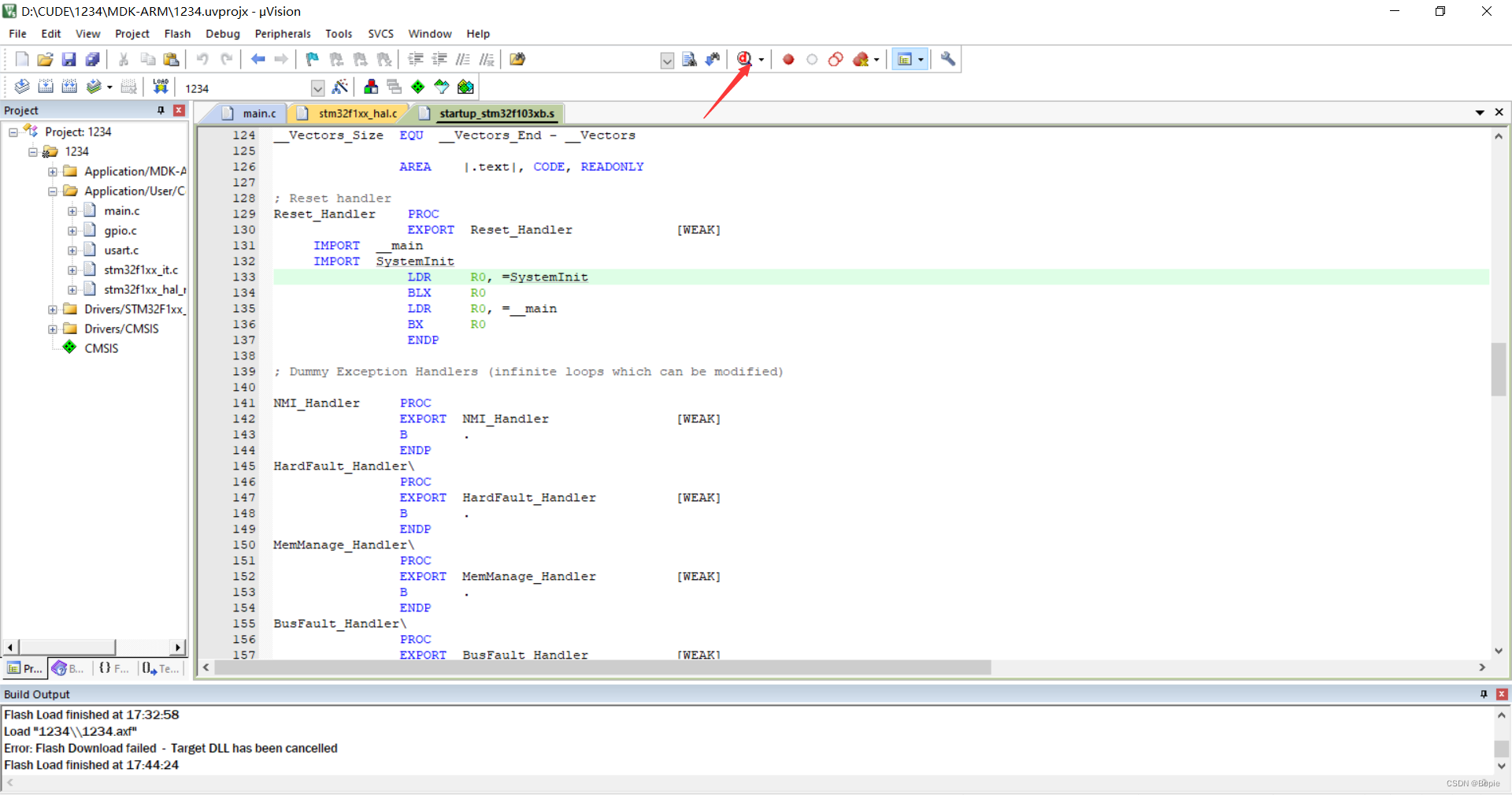Start the debug session with the red d icon

[744, 59]
